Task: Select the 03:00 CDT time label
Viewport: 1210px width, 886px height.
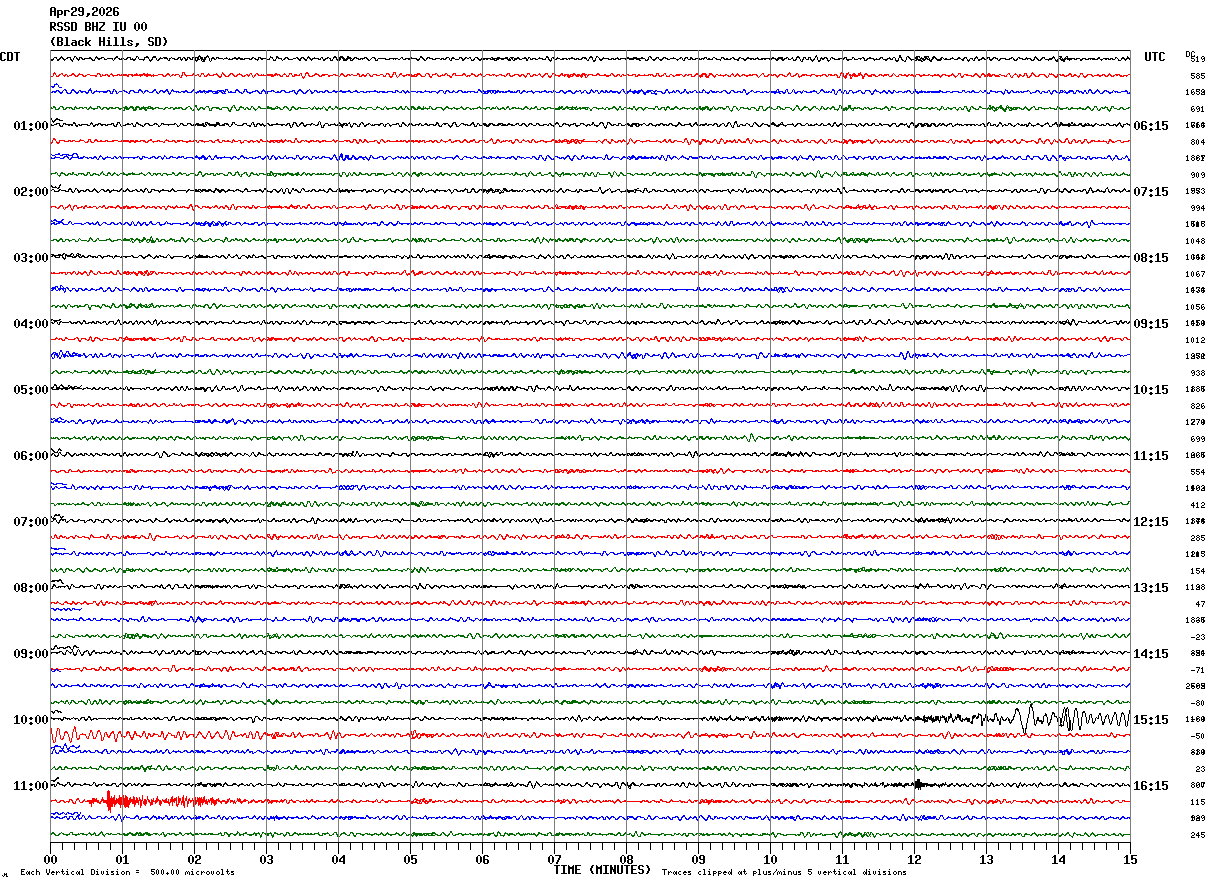Action: coord(31,258)
